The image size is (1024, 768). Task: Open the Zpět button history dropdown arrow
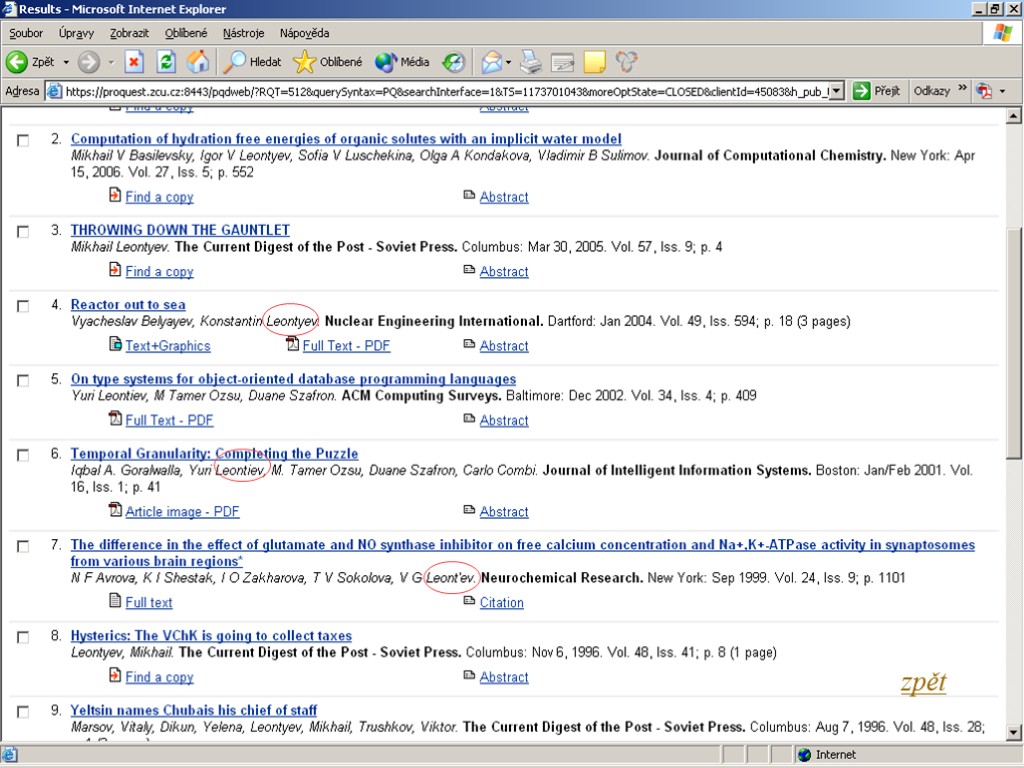click(x=66, y=63)
